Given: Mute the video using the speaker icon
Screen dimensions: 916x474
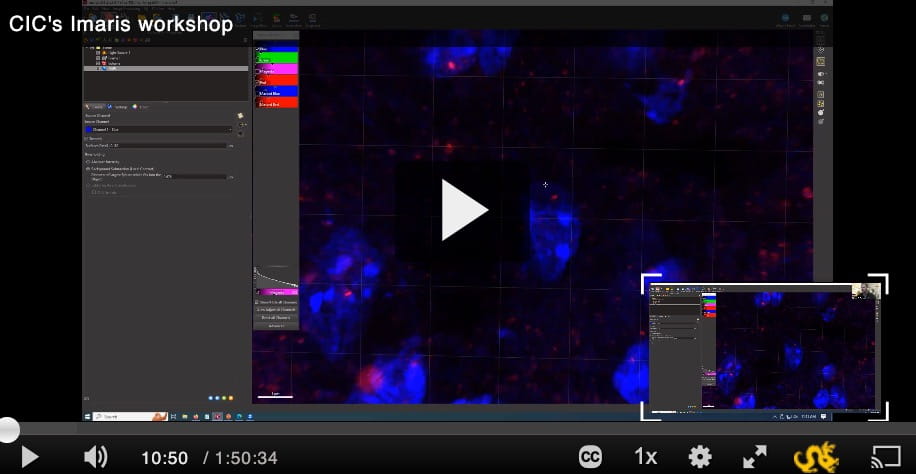Looking at the screenshot, I should coord(96,457).
